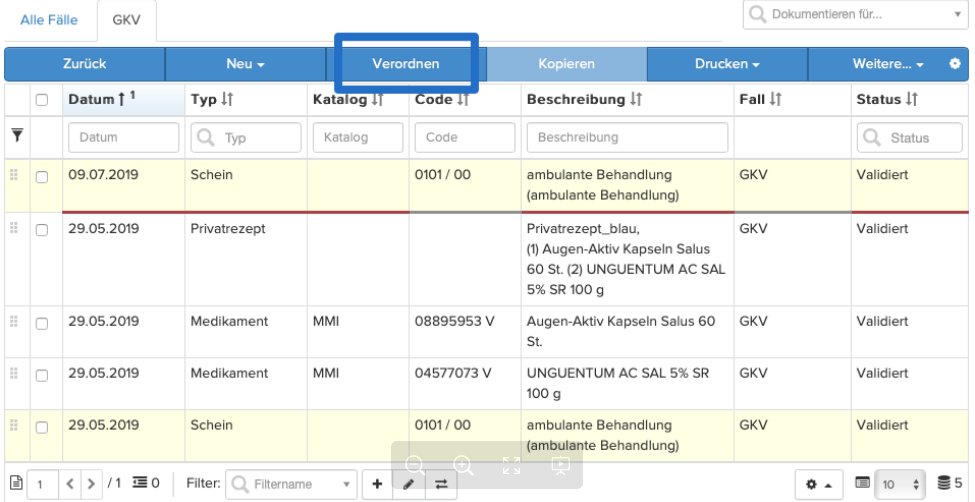The image size is (975, 502).
Task: Sort by the Beschreibung column arrows
Action: (635, 99)
